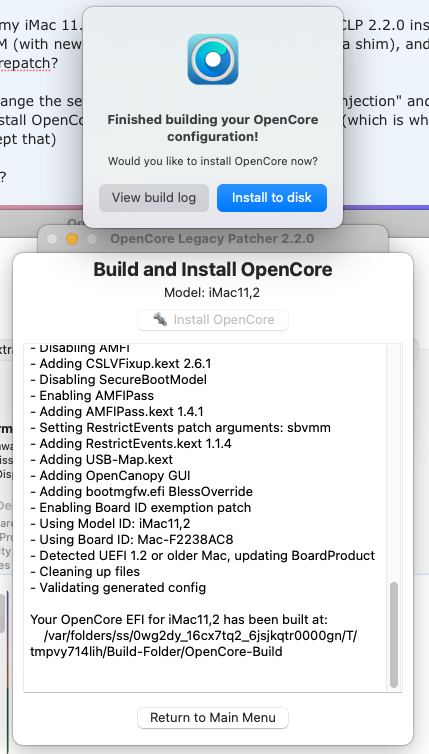
Task: Click the Adding AMFIPass.kext 1.4.1 line
Action: tap(116, 412)
